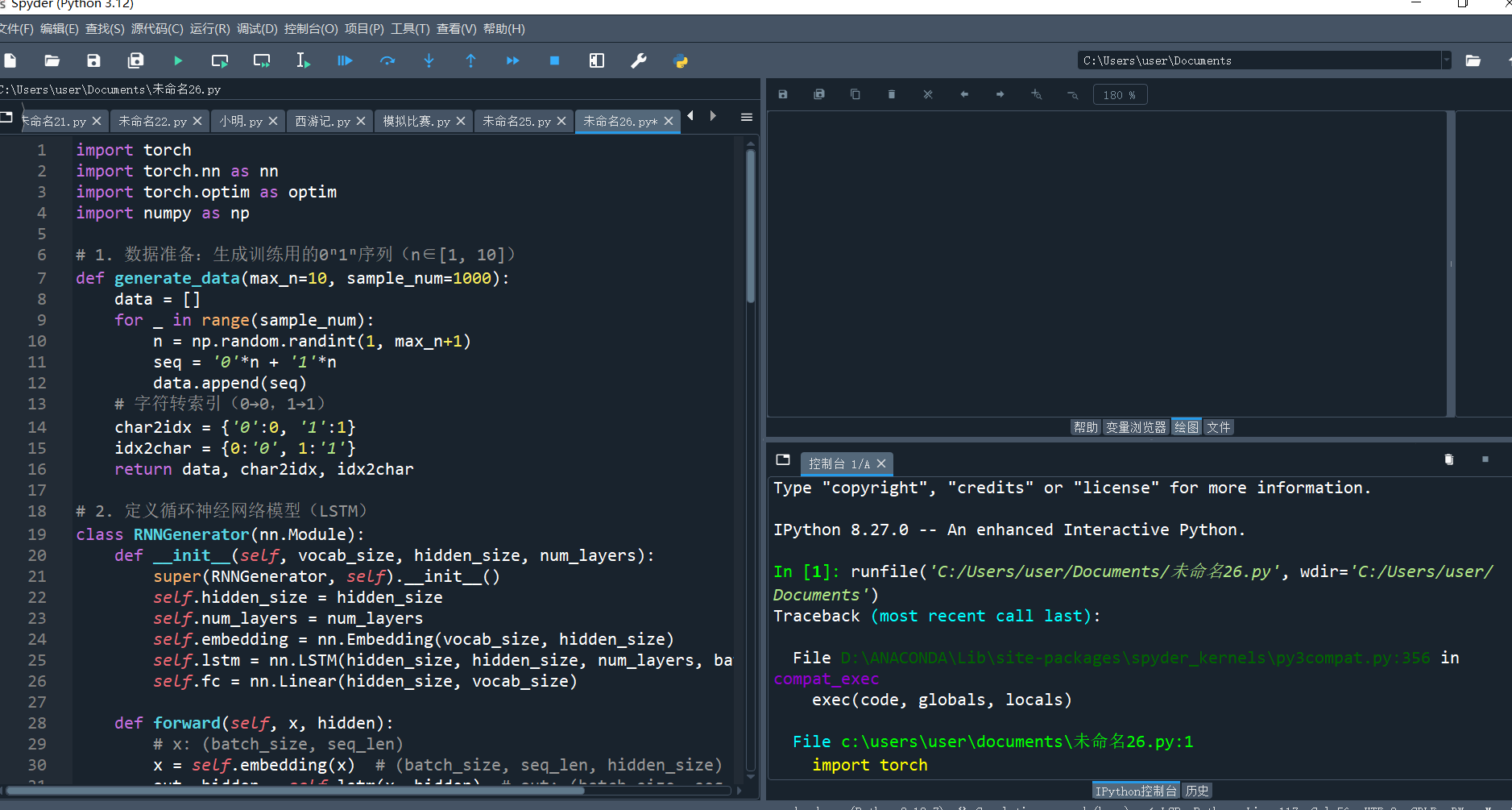Open the 帮助(H) menu

click(x=503, y=29)
